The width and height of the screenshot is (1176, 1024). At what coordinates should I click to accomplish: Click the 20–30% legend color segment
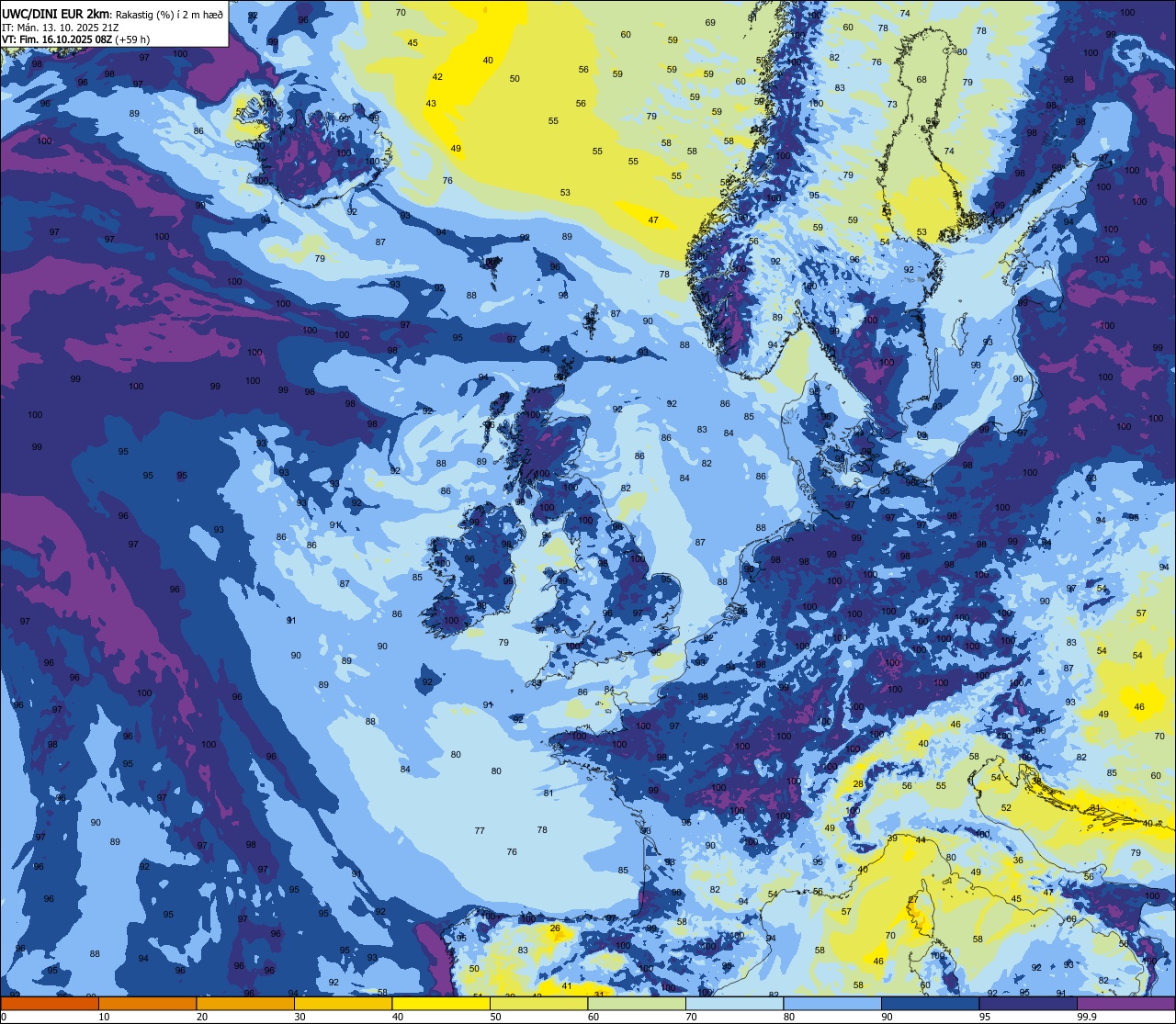245,1003
